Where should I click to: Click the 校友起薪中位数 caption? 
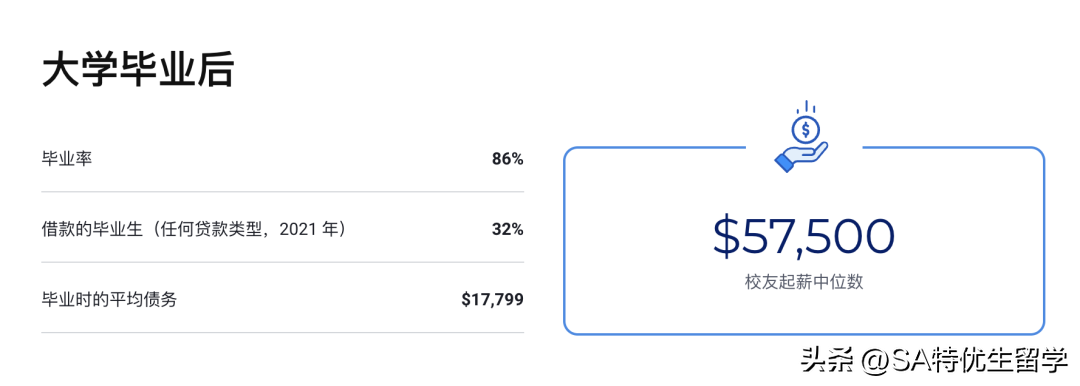[804, 282]
